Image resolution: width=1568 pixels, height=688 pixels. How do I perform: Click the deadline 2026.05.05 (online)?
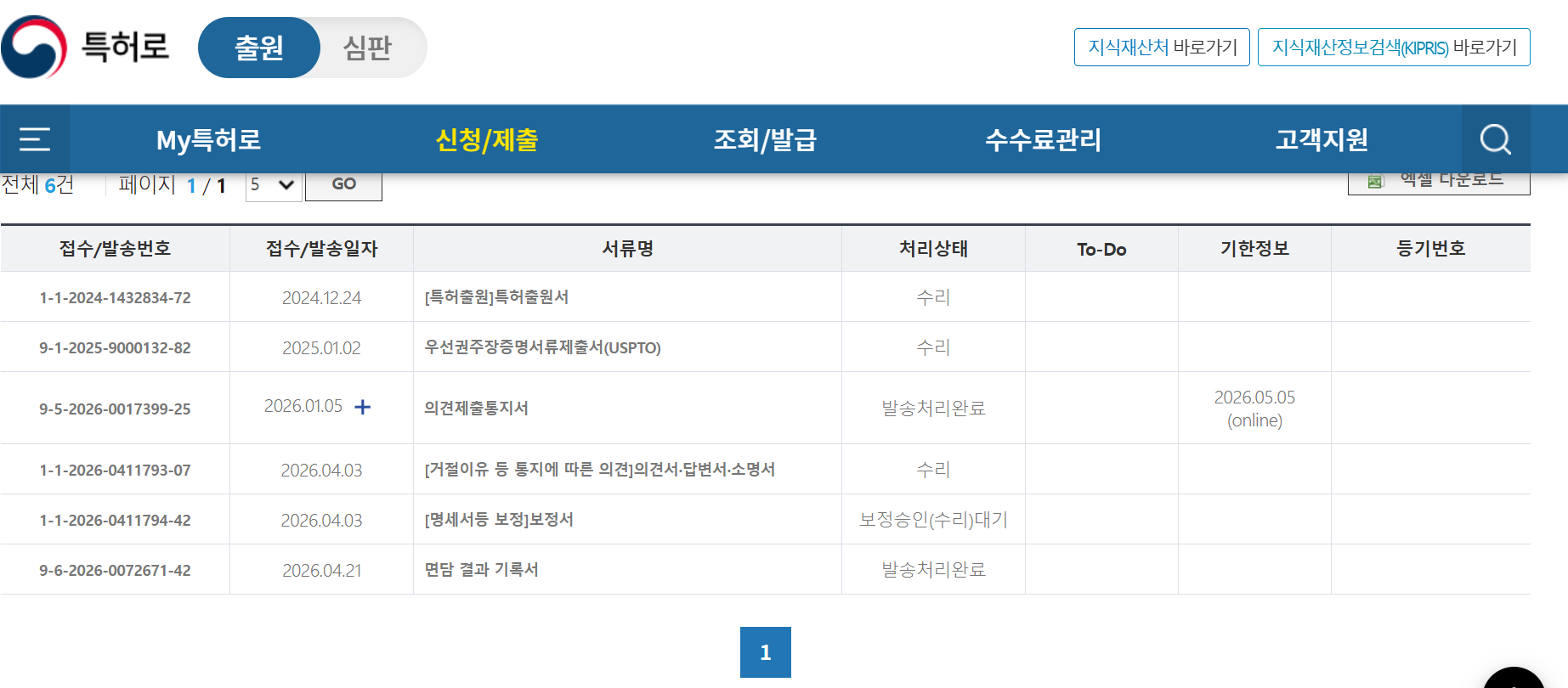pos(1254,409)
